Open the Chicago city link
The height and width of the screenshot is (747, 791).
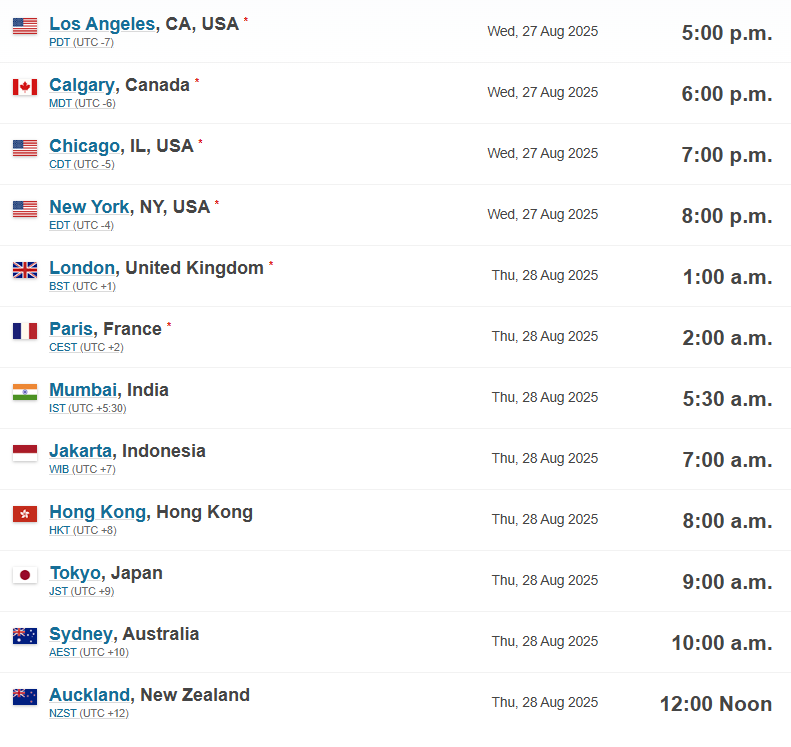click(x=85, y=146)
